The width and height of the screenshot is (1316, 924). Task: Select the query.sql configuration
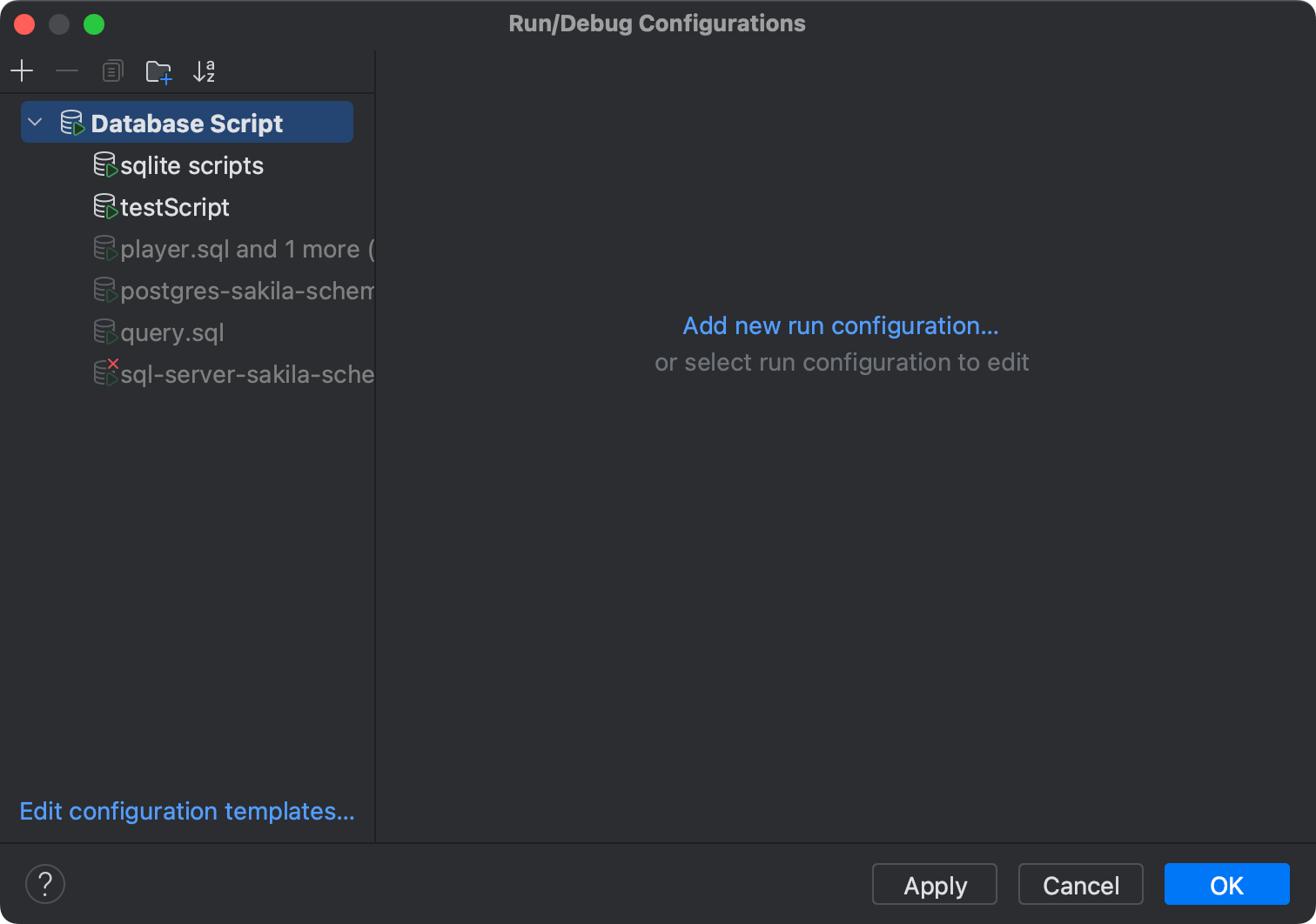point(171,332)
